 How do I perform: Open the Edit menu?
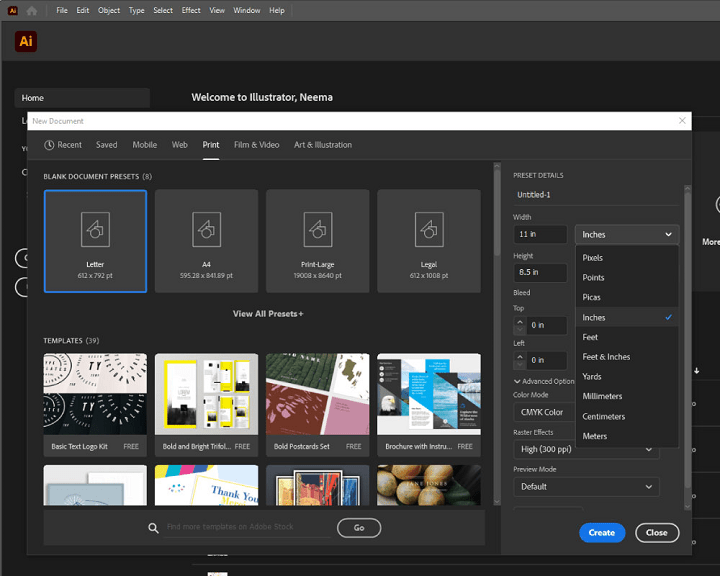pyautogui.click(x=83, y=10)
